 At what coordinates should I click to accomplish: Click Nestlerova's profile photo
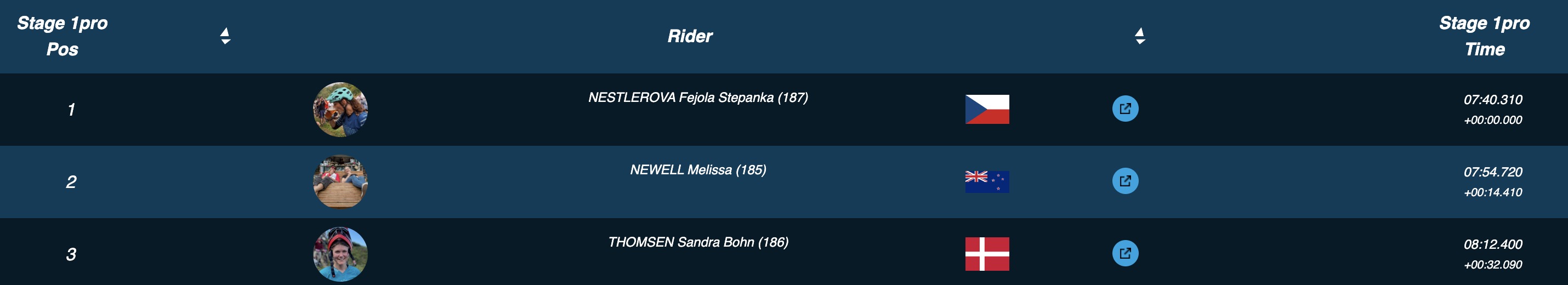click(x=340, y=110)
